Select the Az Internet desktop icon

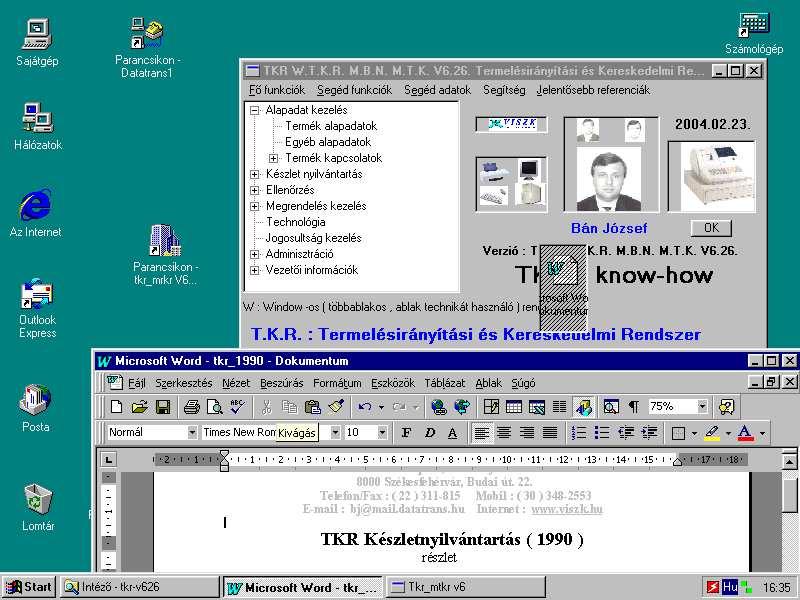click(36, 213)
